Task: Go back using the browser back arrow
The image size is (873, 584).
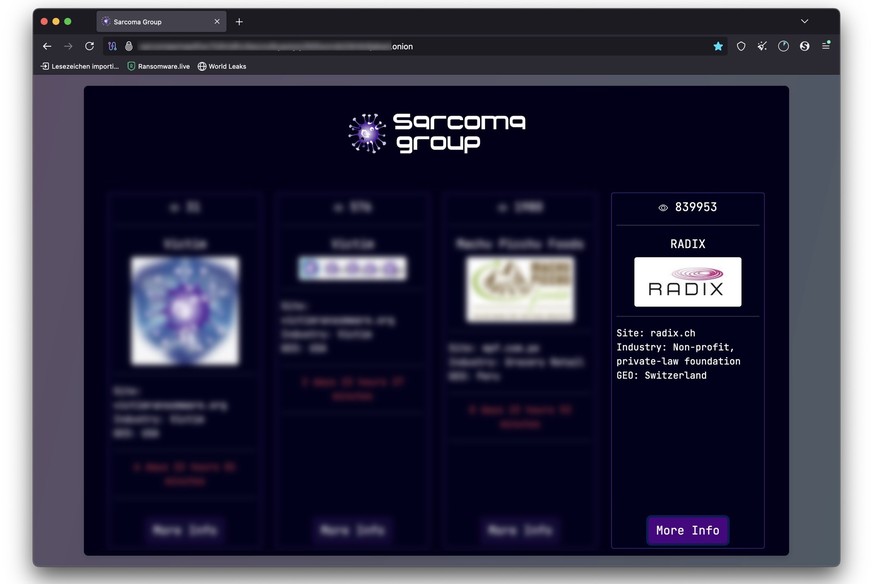Action: tap(47, 46)
